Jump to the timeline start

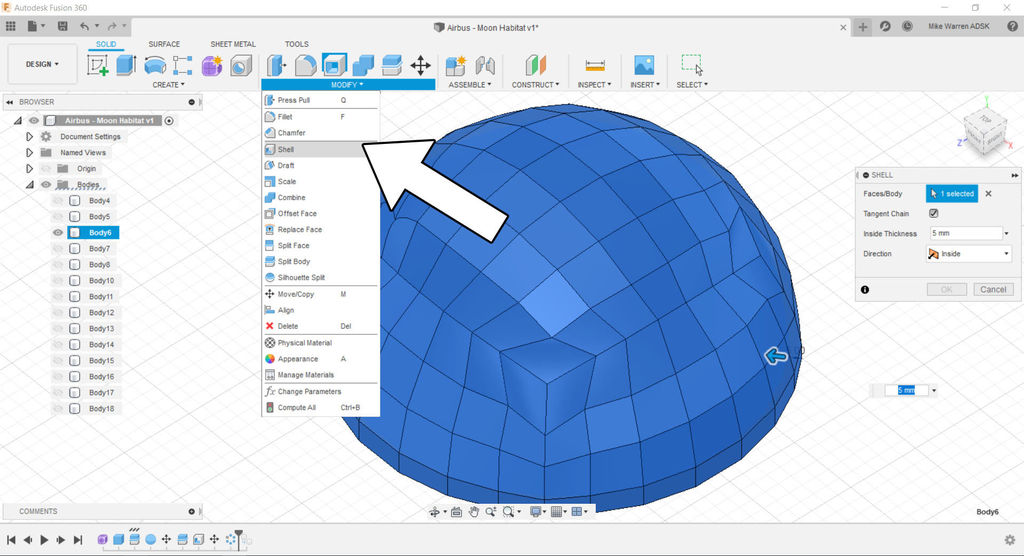click(x=11, y=540)
